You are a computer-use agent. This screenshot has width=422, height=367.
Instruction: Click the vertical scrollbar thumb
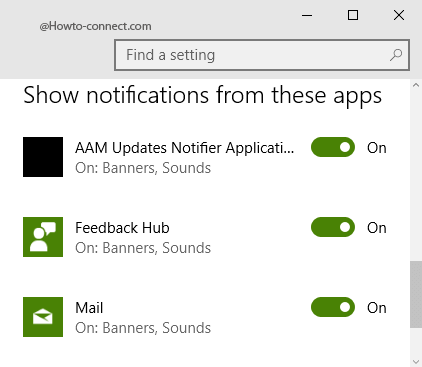coord(416,295)
